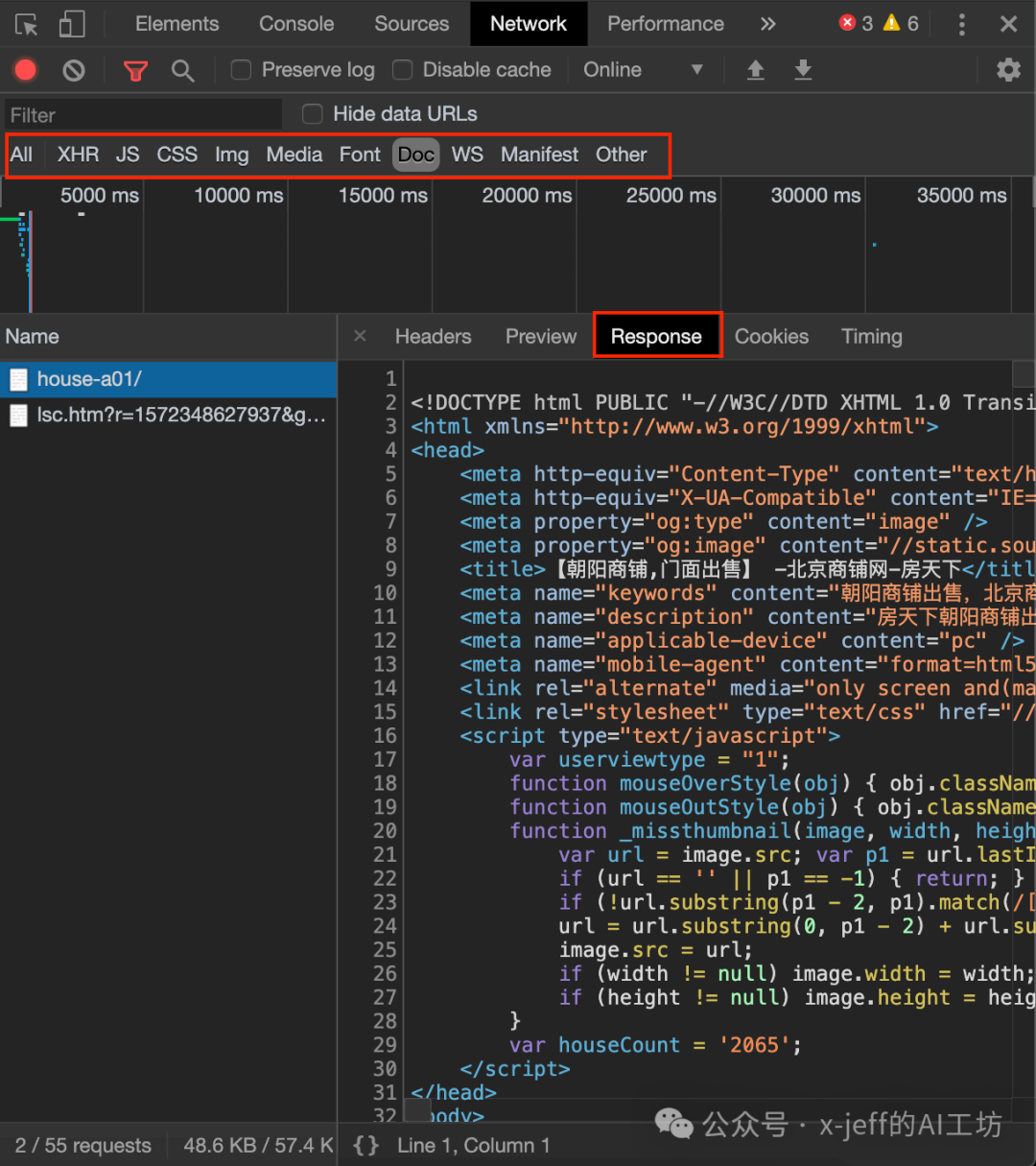Viewport: 1036px width, 1166px height.
Task: Filter requests by CSS
Action: (177, 155)
